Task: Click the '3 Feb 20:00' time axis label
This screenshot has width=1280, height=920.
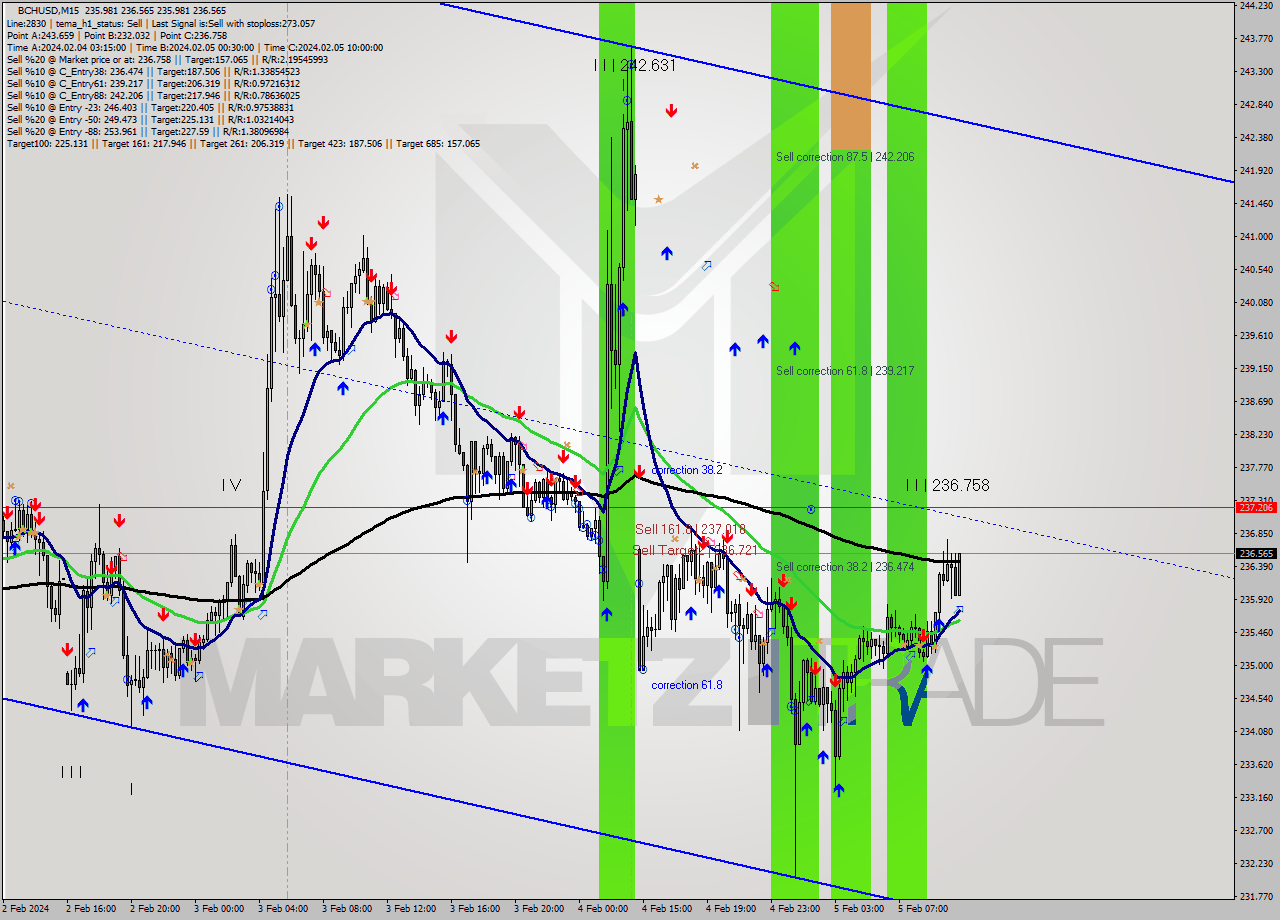Action: 539,909
